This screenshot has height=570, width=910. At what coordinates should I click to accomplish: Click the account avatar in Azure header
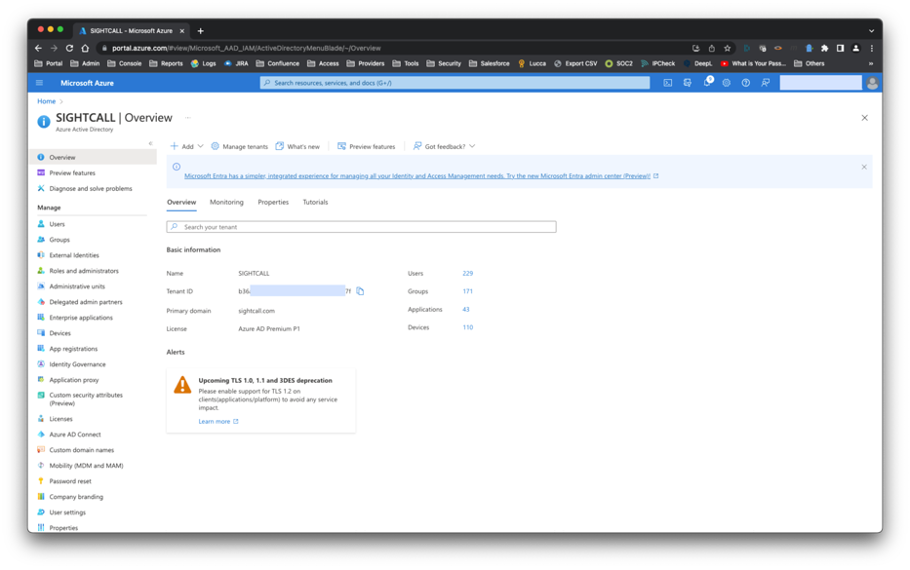tap(872, 83)
